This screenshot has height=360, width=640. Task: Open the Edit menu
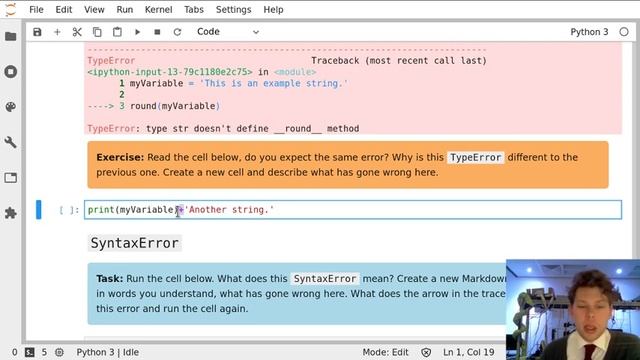click(x=64, y=9)
